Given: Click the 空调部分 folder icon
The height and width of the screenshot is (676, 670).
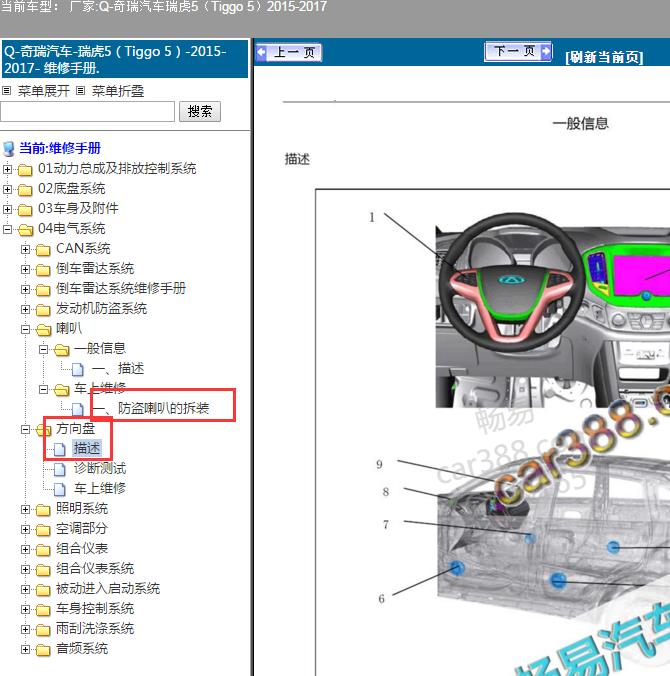Looking at the screenshot, I should [x=43, y=530].
